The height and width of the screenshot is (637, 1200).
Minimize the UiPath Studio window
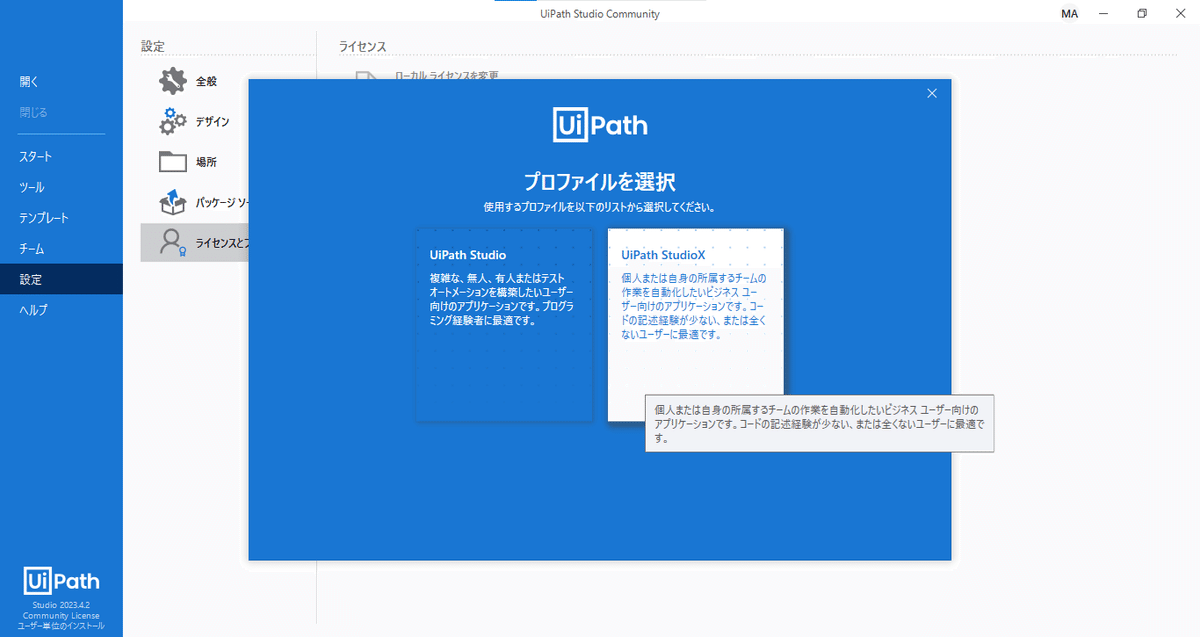tap(1102, 14)
